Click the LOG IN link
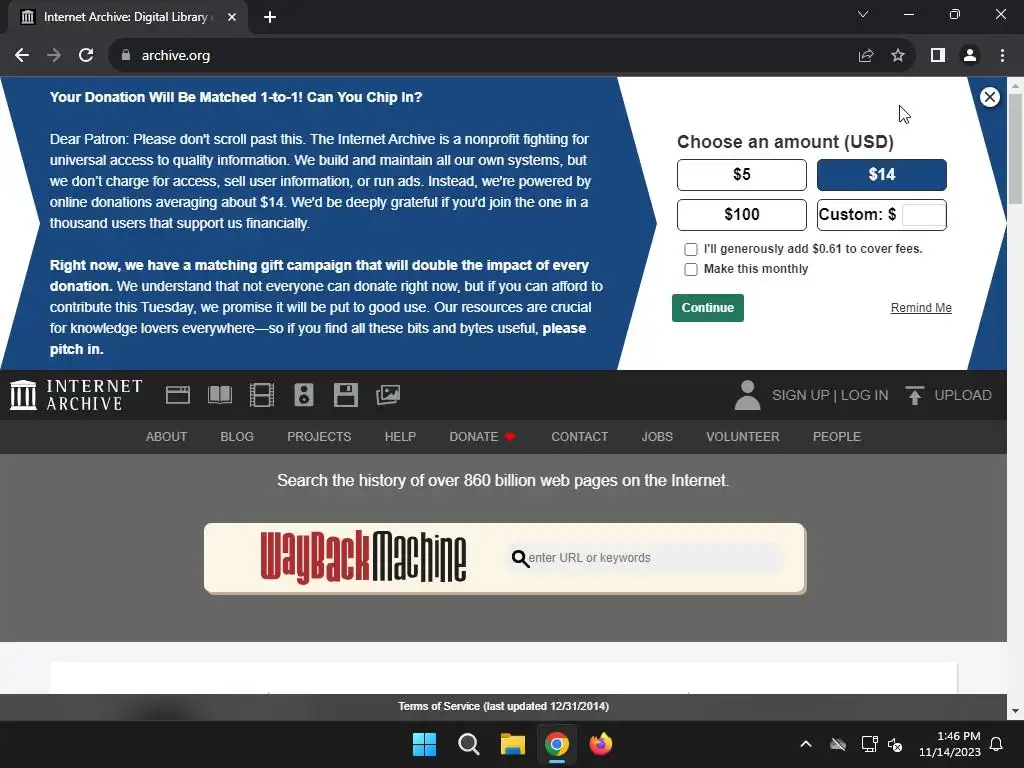Image resolution: width=1024 pixels, height=768 pixels. pos(864,395)
